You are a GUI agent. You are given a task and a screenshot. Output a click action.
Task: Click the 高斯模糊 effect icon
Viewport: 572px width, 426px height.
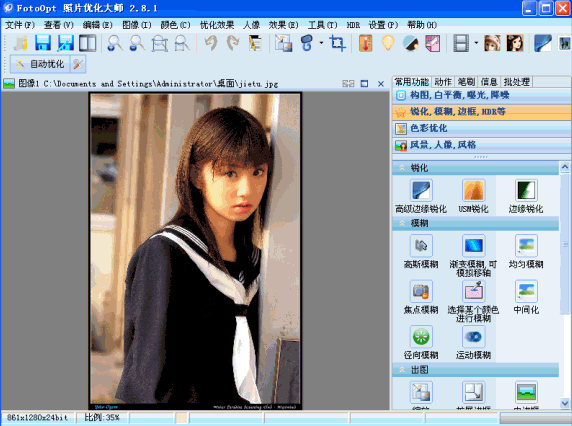[421, 245]
